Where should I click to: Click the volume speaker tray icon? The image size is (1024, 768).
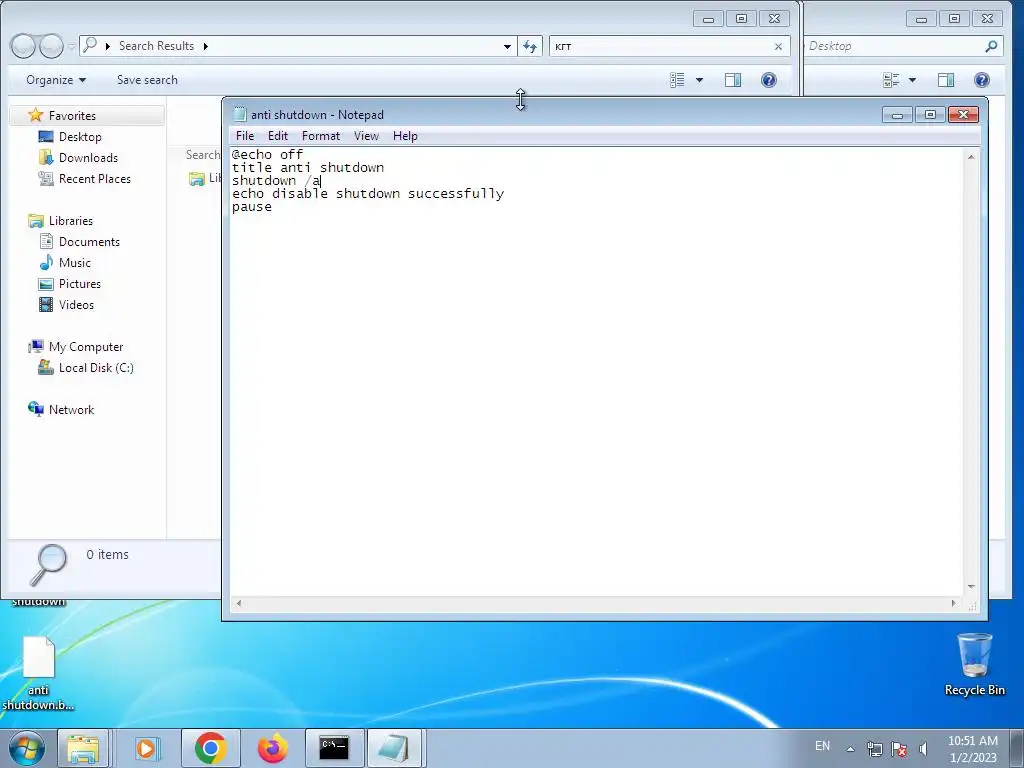(923, 749)
